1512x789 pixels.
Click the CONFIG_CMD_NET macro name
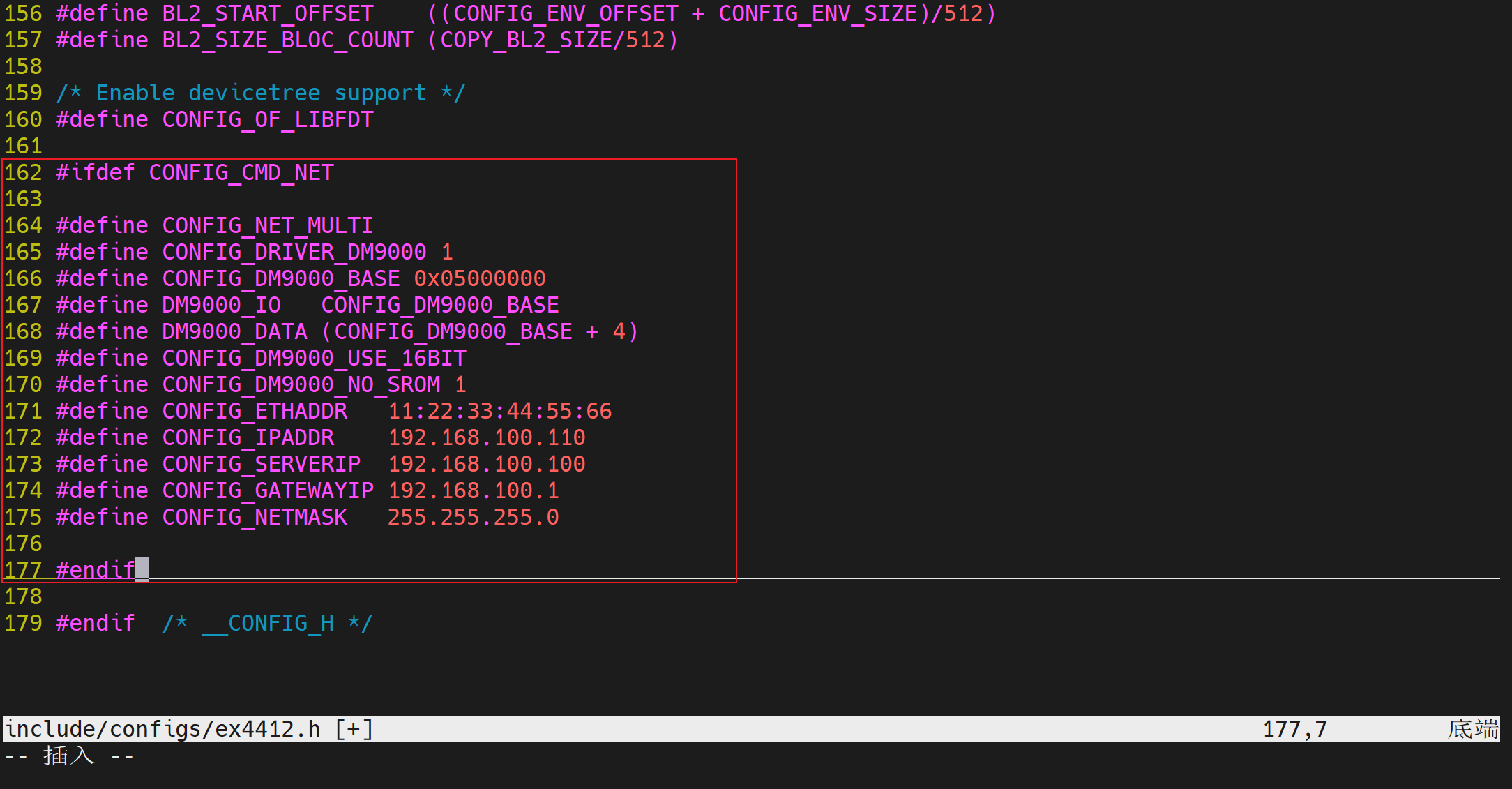(x=241, y=172)
